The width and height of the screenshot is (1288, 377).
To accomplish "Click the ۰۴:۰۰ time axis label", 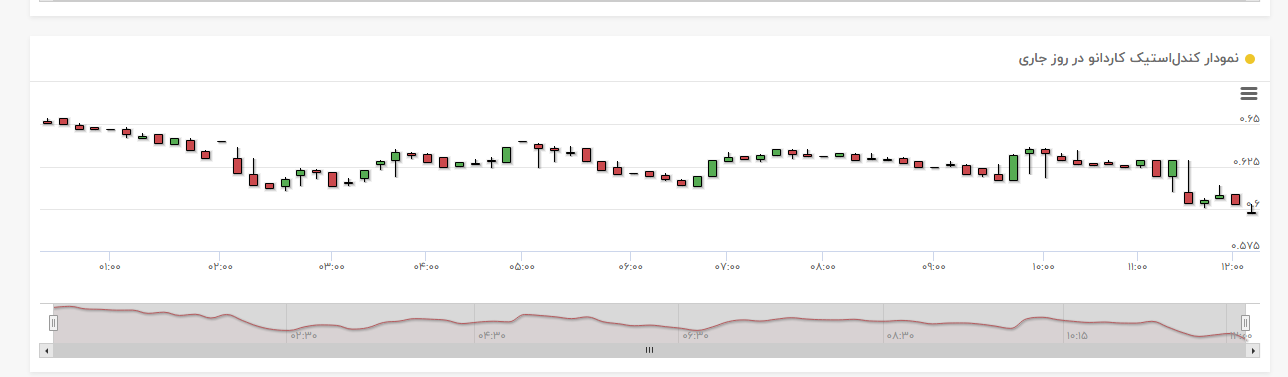I will coord(427,267).
